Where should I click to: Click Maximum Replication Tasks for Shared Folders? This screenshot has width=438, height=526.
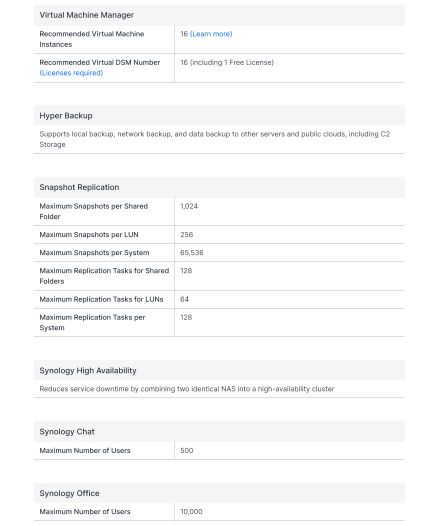[104, 276]
